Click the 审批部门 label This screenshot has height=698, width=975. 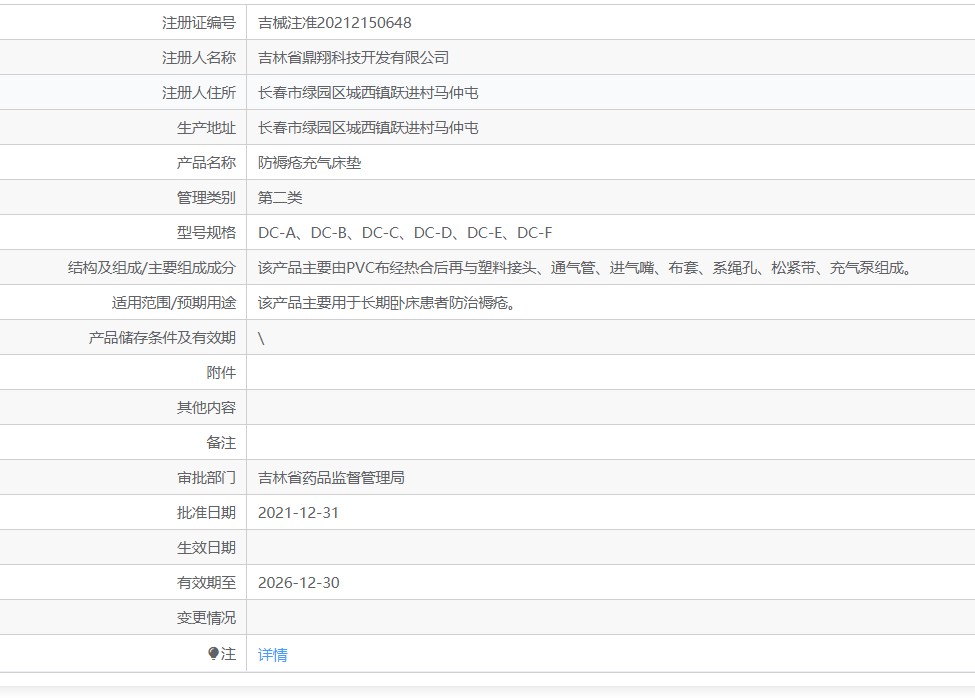click(x=206, y=477)
